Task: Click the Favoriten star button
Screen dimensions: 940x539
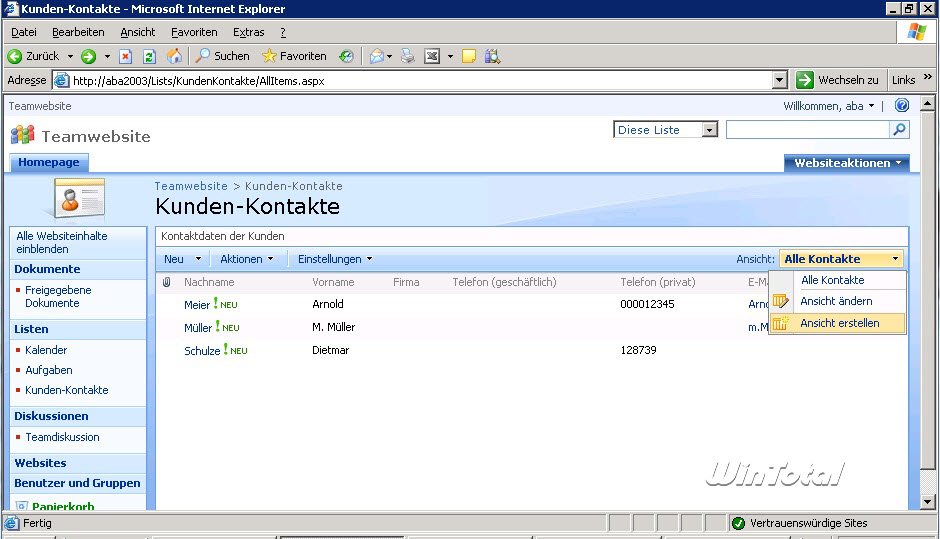Action: [x=294, y=57]
